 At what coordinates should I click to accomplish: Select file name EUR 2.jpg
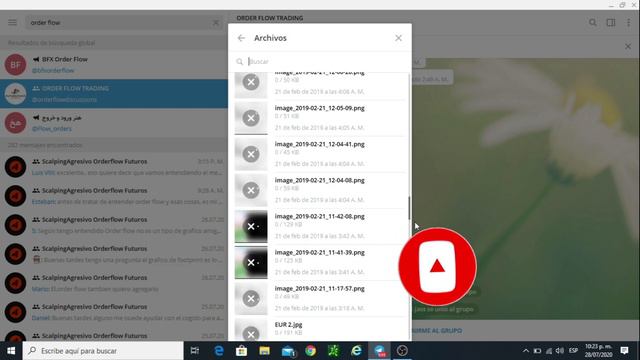(x=289, y=324)
